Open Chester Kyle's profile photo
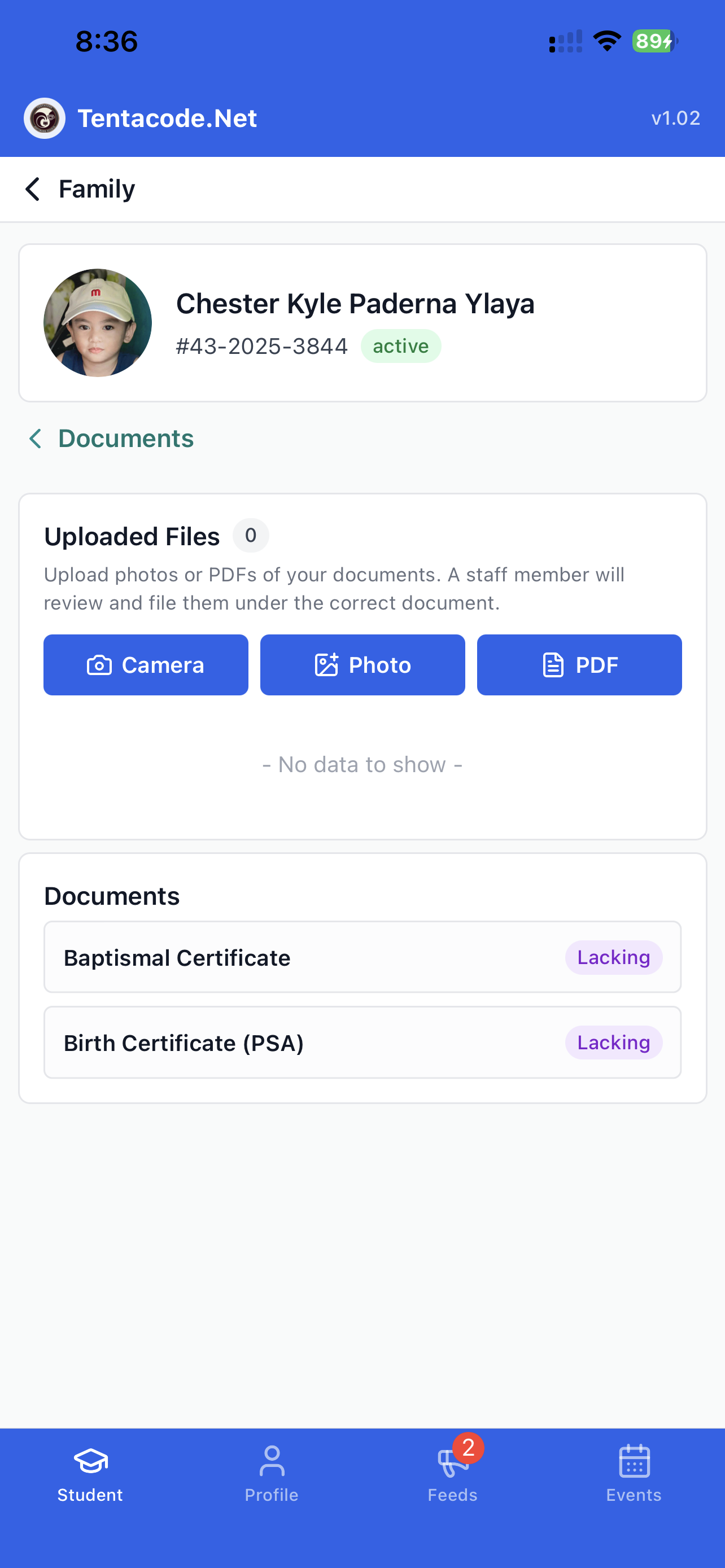The image size is (725, 1568). coord(97,323)
